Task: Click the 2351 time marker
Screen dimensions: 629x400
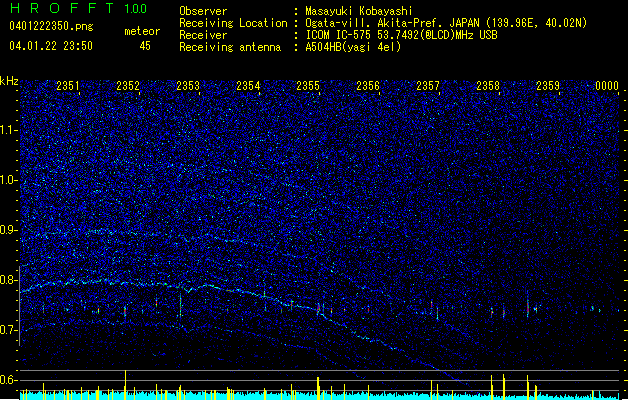Action: tap(68, 86)
